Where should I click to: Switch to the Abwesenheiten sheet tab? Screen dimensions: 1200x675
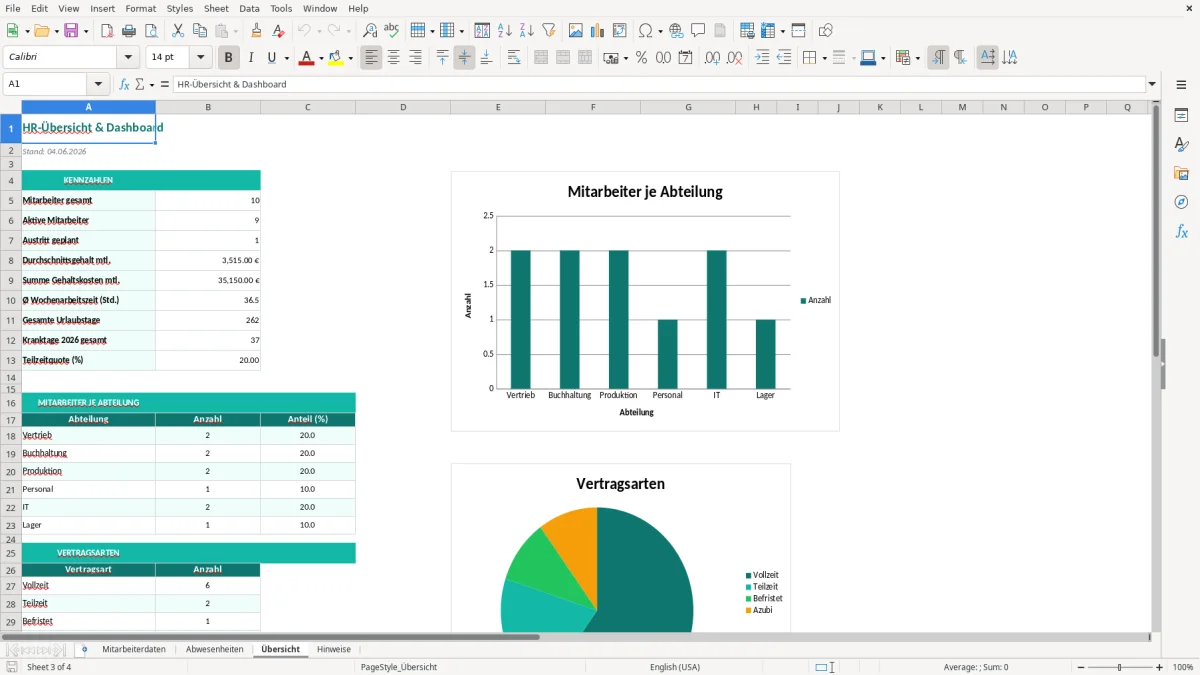click(214, 649)
